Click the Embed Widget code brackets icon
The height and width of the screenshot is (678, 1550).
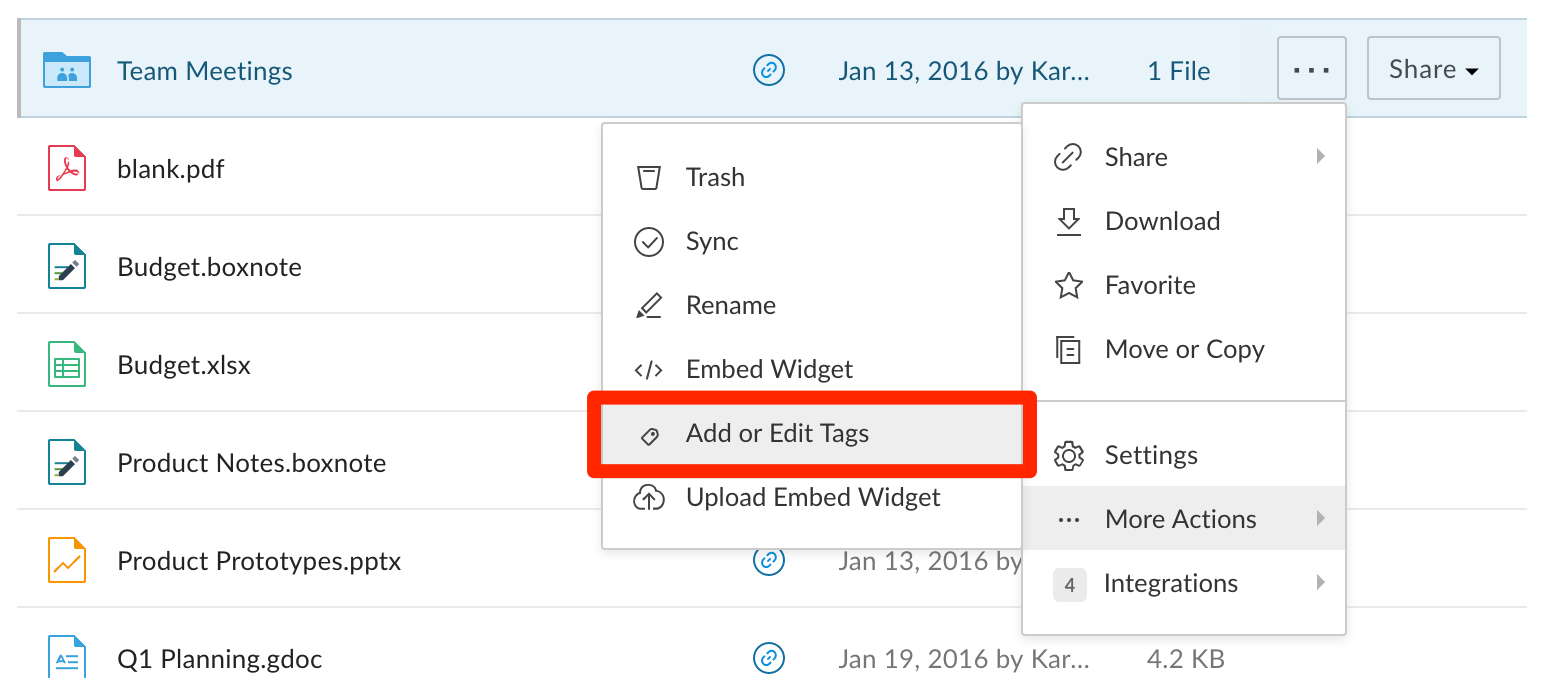649,370
